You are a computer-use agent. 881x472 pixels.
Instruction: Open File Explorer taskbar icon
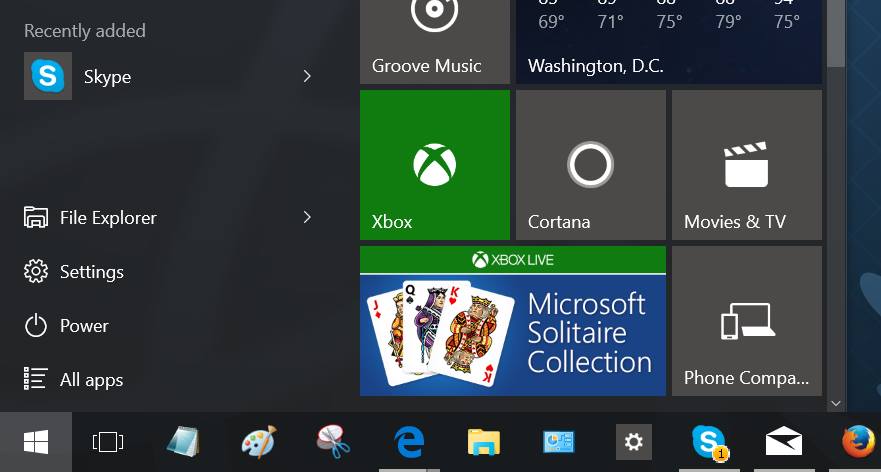[484, 442]
